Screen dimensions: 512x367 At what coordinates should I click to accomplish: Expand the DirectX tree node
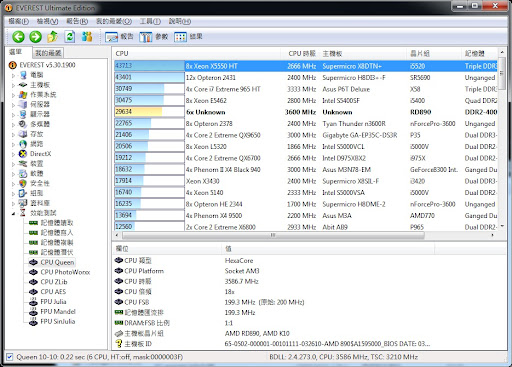(14, 154)
